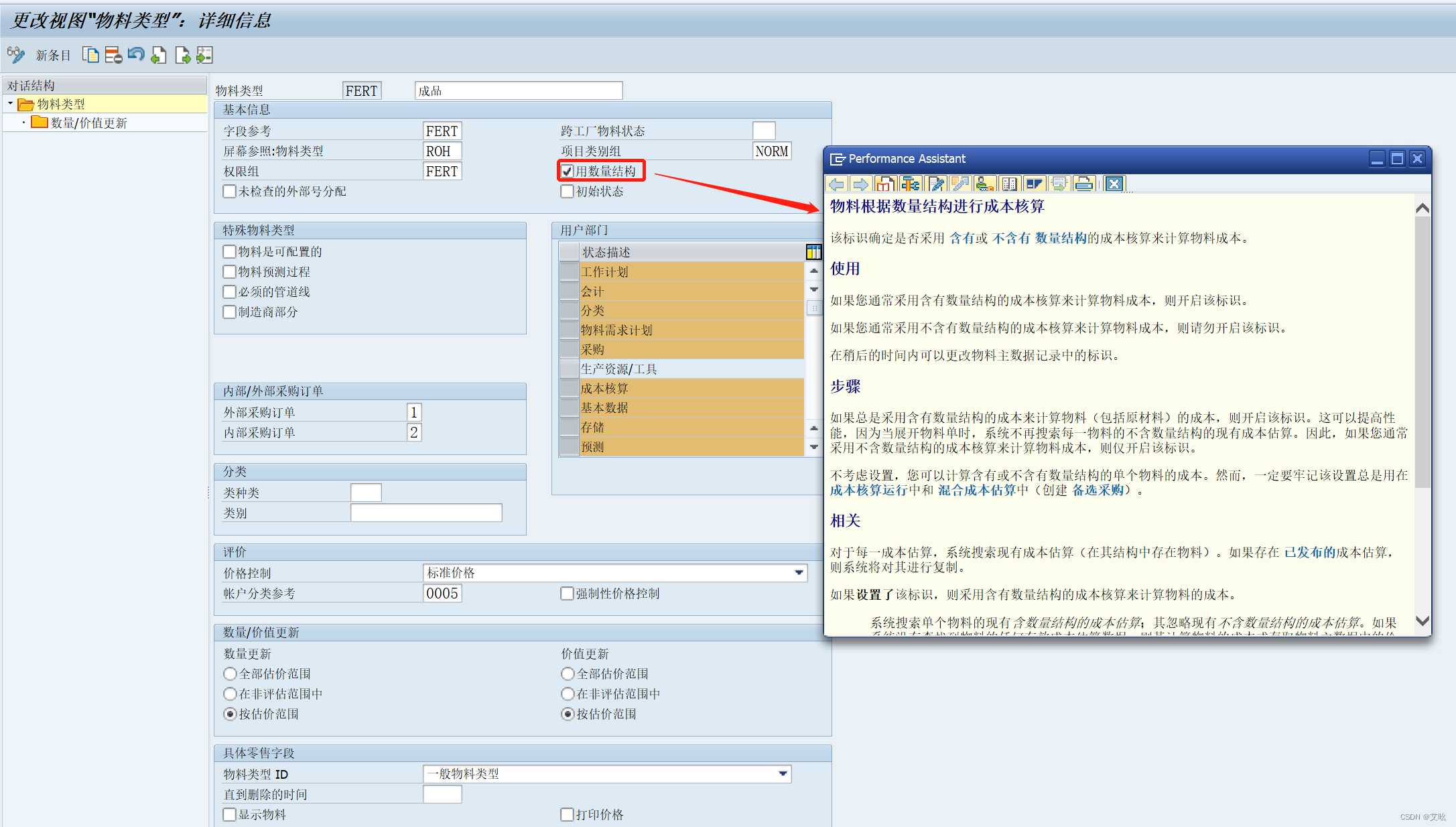1456x827 pixels.
Task: Enable the 初始状态 checkbox
Action: 568,191
